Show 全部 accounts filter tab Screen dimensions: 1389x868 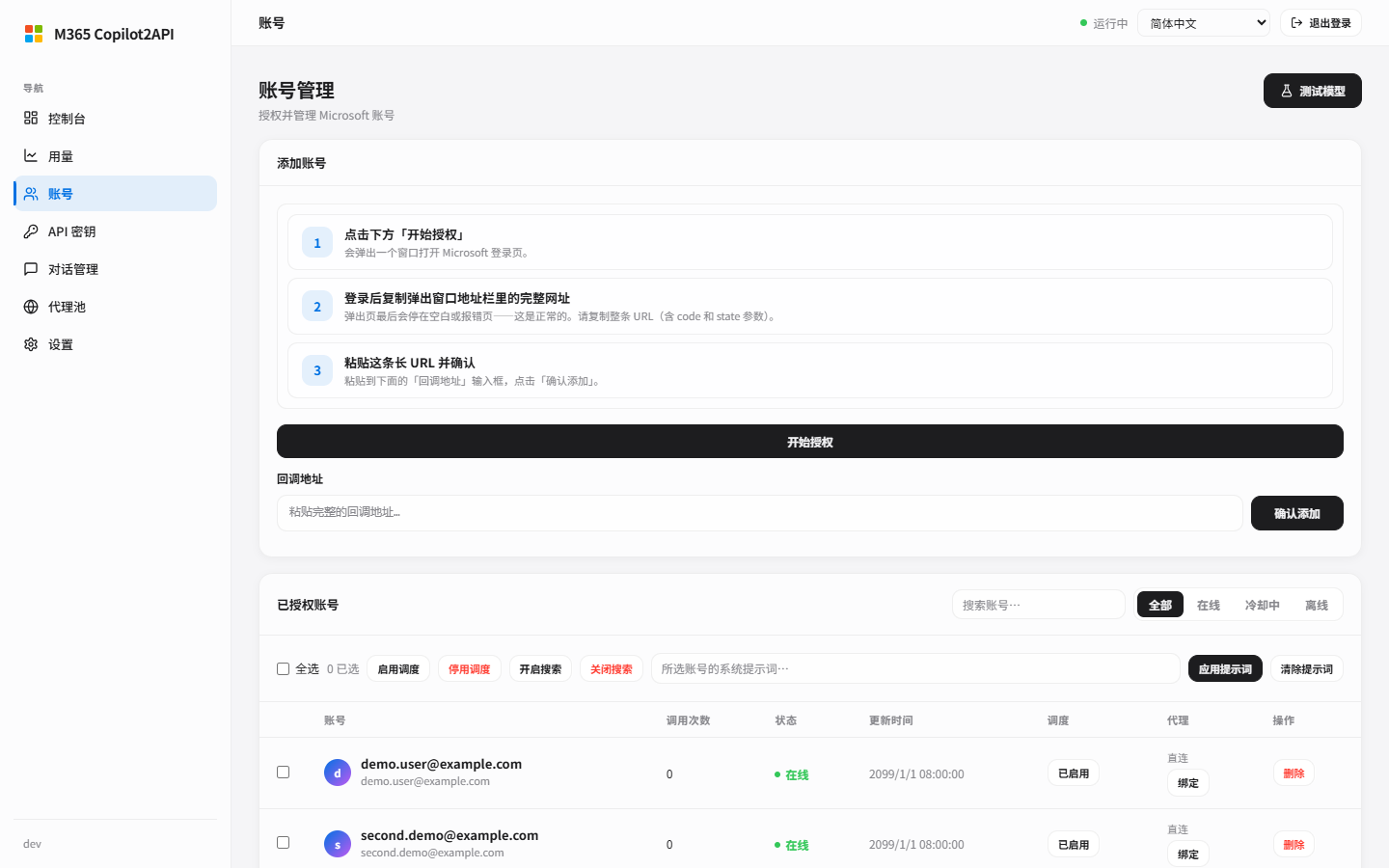click(x=1160, y=605)
